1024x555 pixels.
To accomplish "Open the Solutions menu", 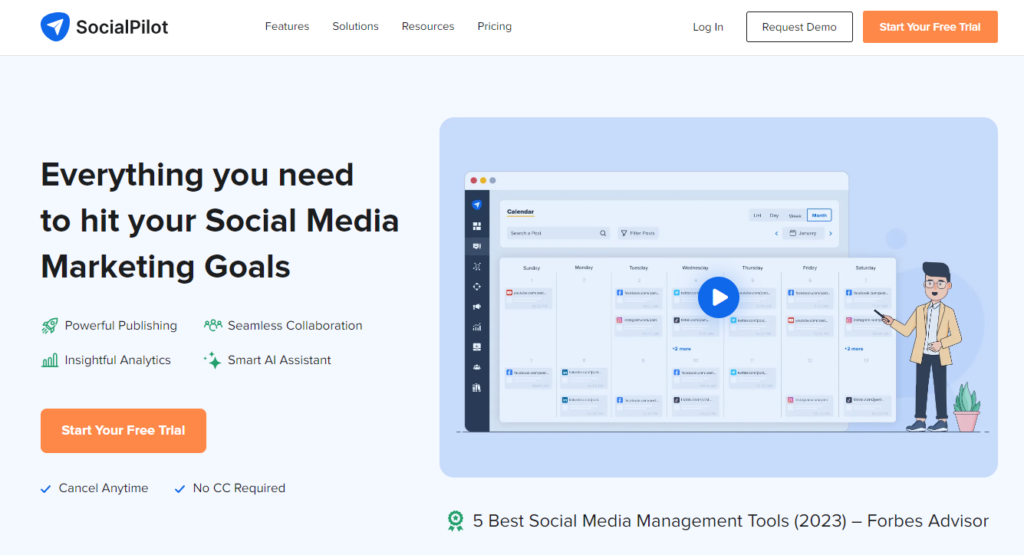I will pos(355,26).
